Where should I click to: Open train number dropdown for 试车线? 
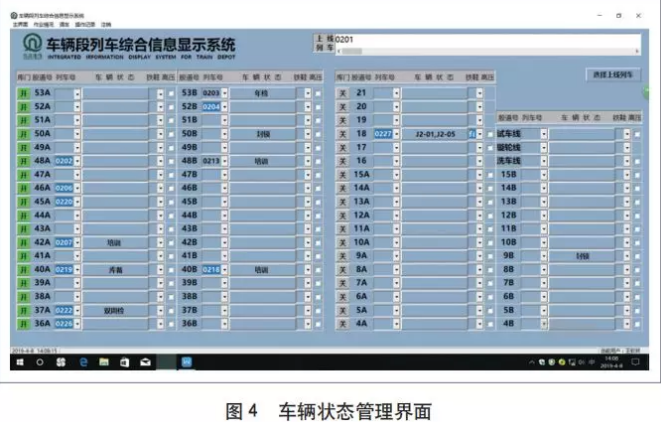[x=544, y=134]
